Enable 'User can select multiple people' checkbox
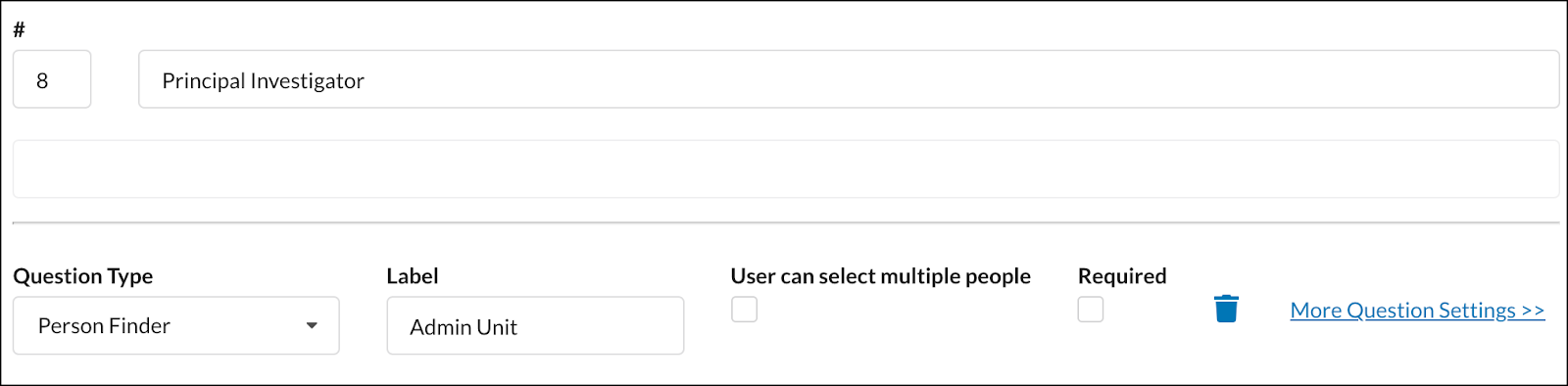The width and height of the screenshot is (1568, 386). tap(744, 310)
